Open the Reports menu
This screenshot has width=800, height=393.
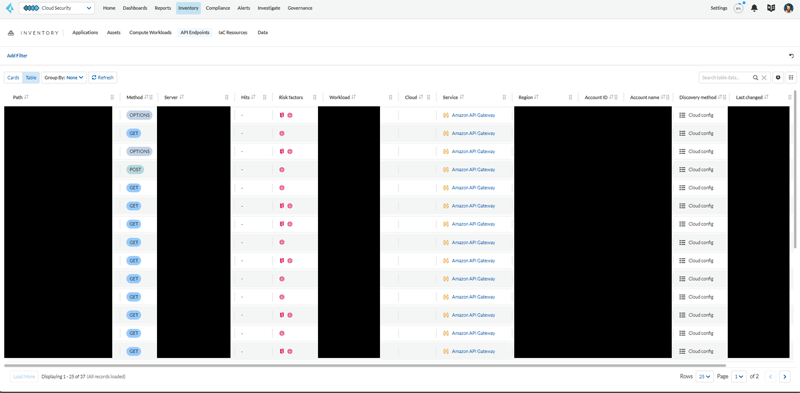163,8
